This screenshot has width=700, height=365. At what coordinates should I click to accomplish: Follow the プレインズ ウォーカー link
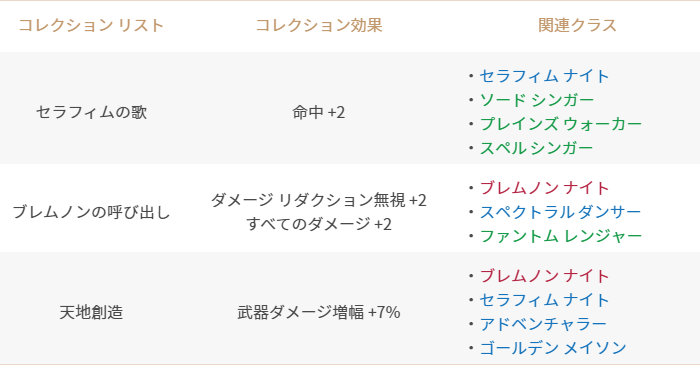click(561, 124)
